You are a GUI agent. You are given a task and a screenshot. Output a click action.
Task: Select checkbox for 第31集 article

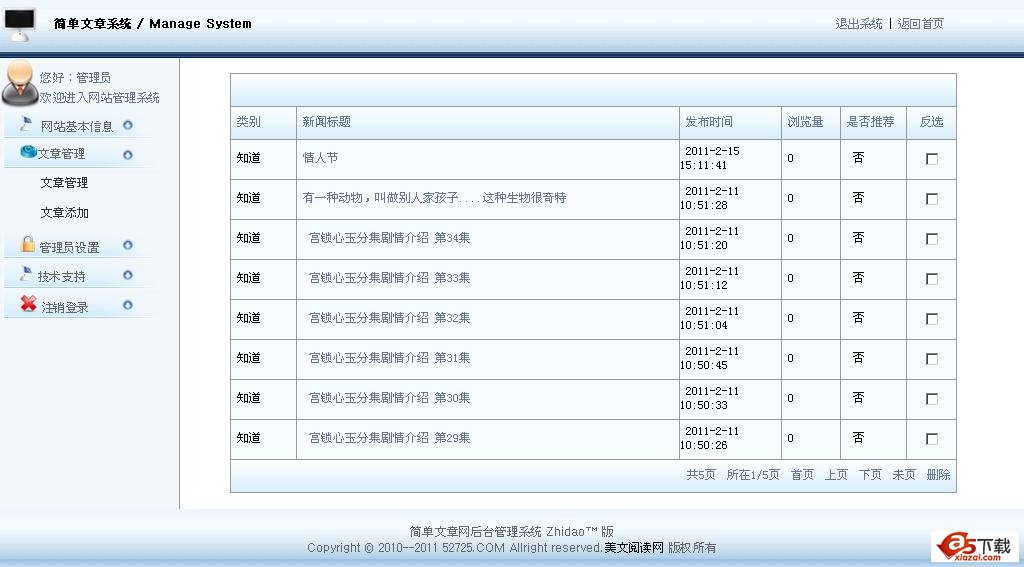[932, 359]
